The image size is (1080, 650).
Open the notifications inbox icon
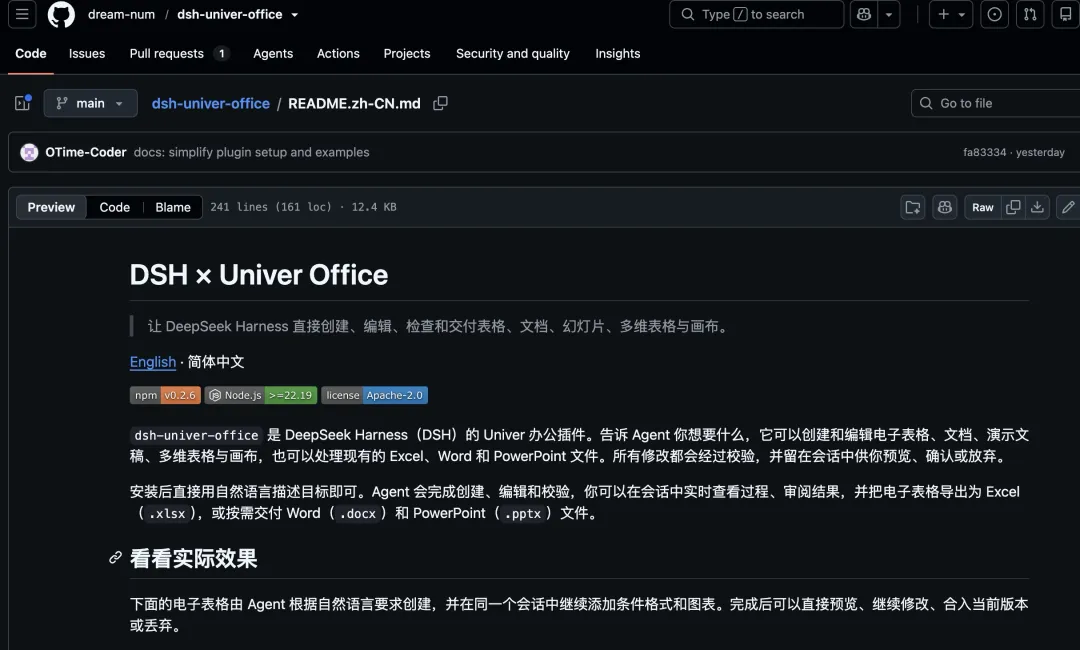pyautogui.click(x=1066, y=14)
